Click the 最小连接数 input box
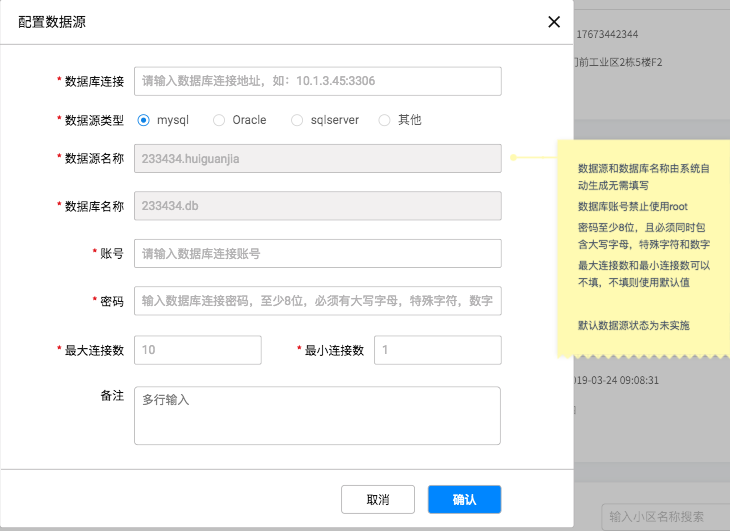This screenshot has width=730, height=531. [437, 350]
